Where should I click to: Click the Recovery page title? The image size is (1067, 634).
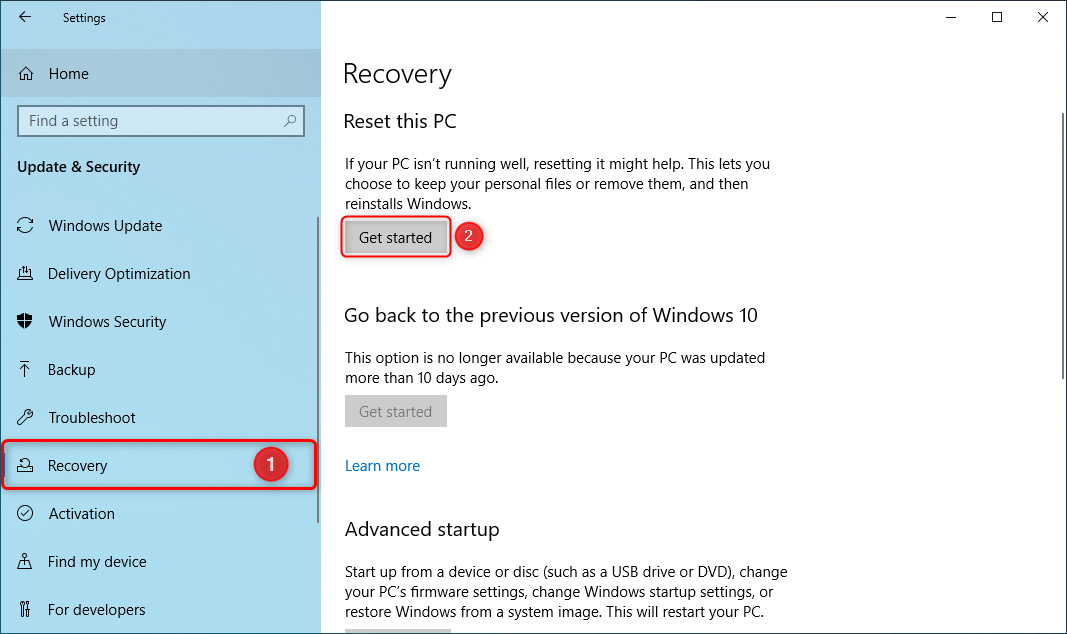coord(397,74)
